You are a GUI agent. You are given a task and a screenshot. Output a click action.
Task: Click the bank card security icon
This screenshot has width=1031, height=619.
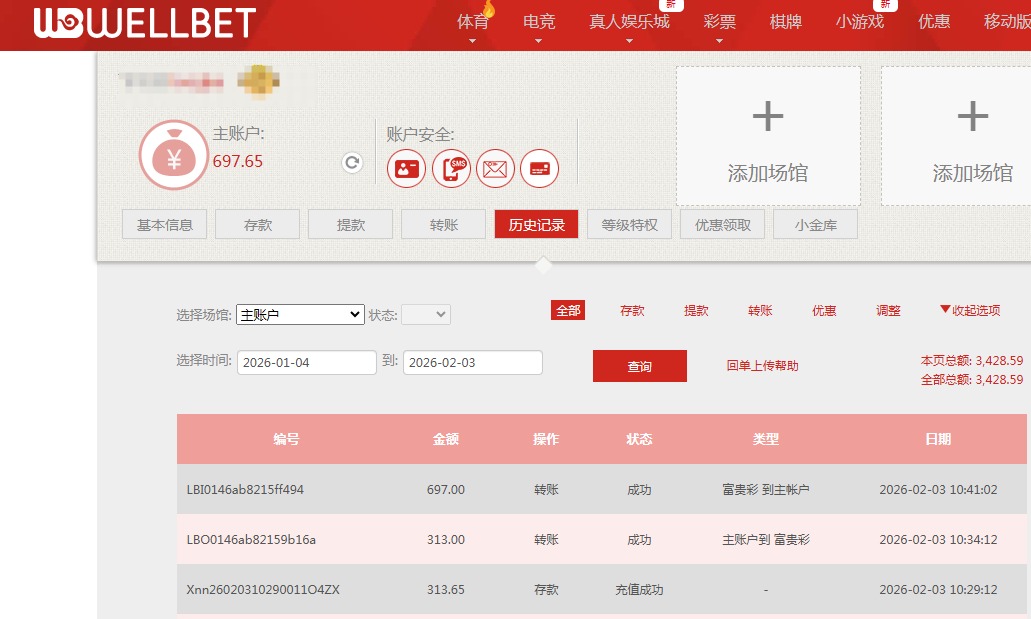tap(539, 168)
